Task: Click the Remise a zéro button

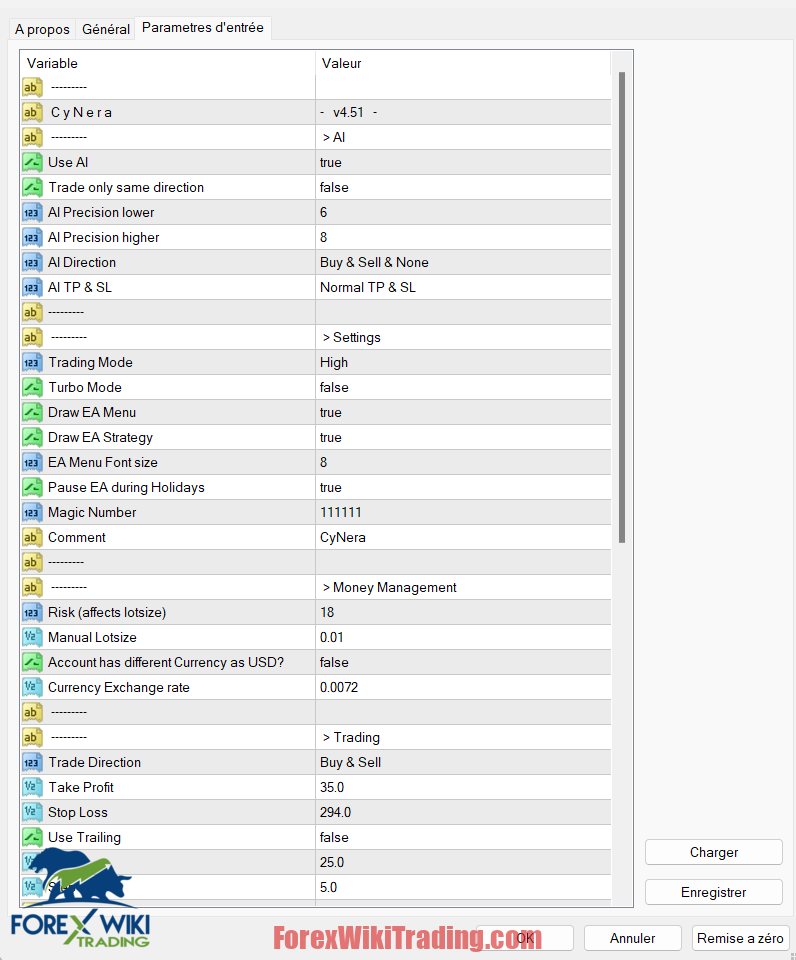Action: pos(740,938)
